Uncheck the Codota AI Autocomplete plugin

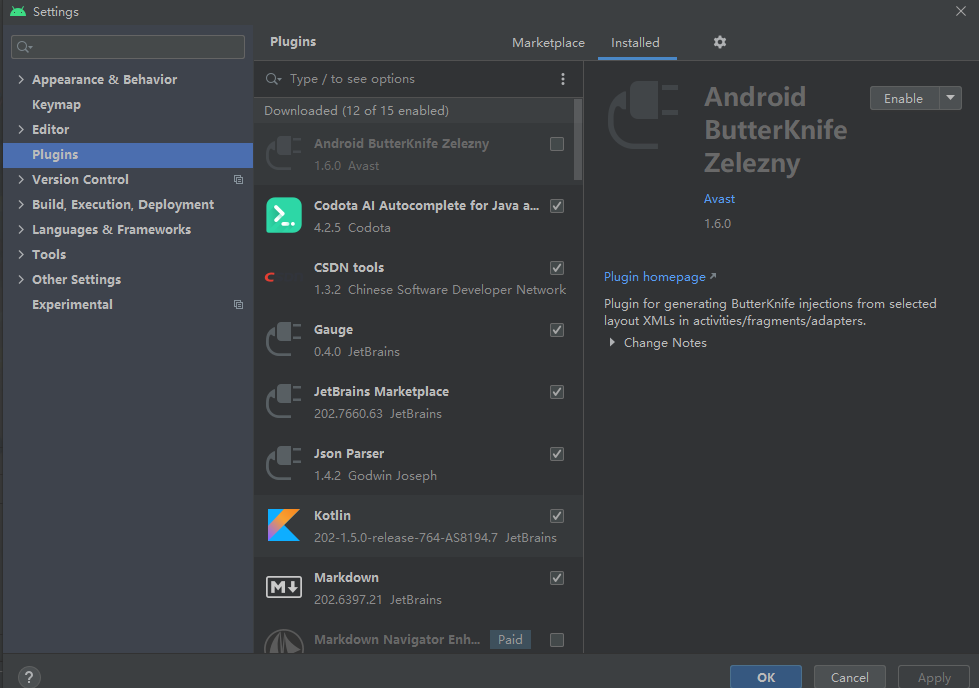(x=557, y=205)
